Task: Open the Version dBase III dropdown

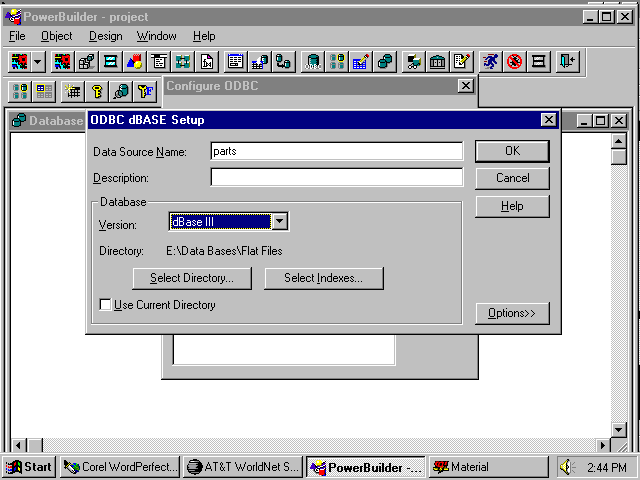Action: [280, 222]
